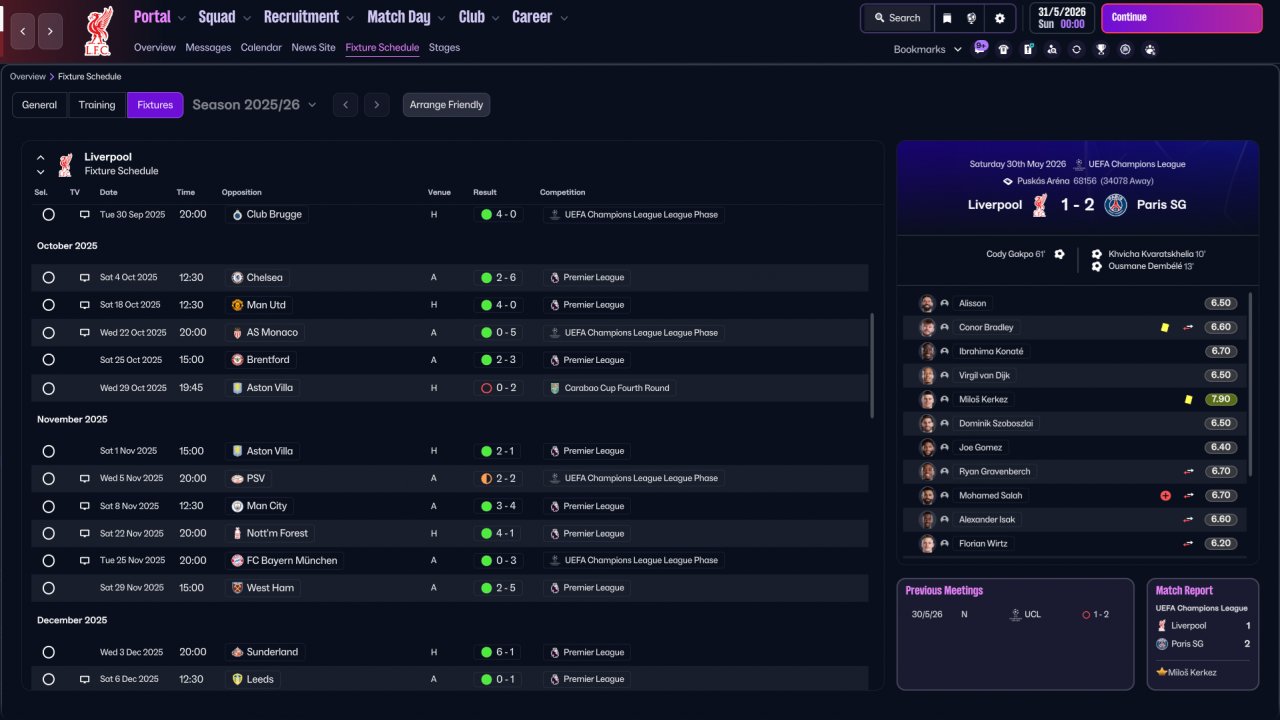Image resolution: width=1280 pixels, height=720 pixels.
Task: Select the AS Monaco fixture radio button
Action: coord(48,332)
